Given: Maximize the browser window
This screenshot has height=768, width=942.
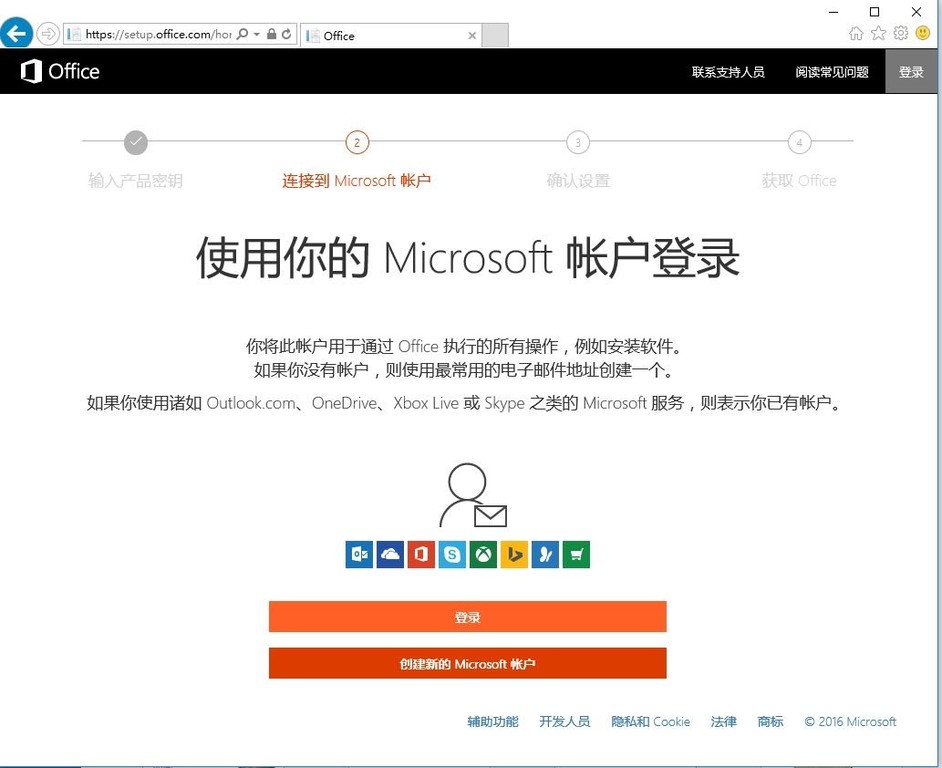Looking at the screenshot, I should 875,11.
